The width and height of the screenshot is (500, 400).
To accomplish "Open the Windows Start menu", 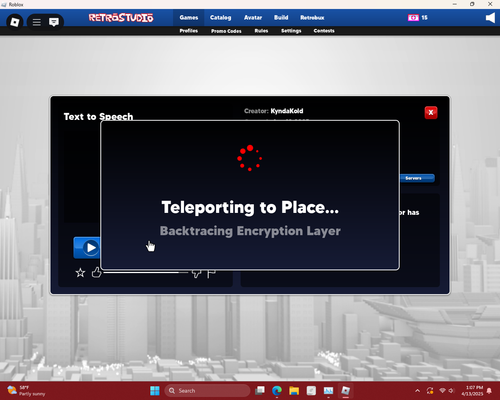I will point(155,391).
